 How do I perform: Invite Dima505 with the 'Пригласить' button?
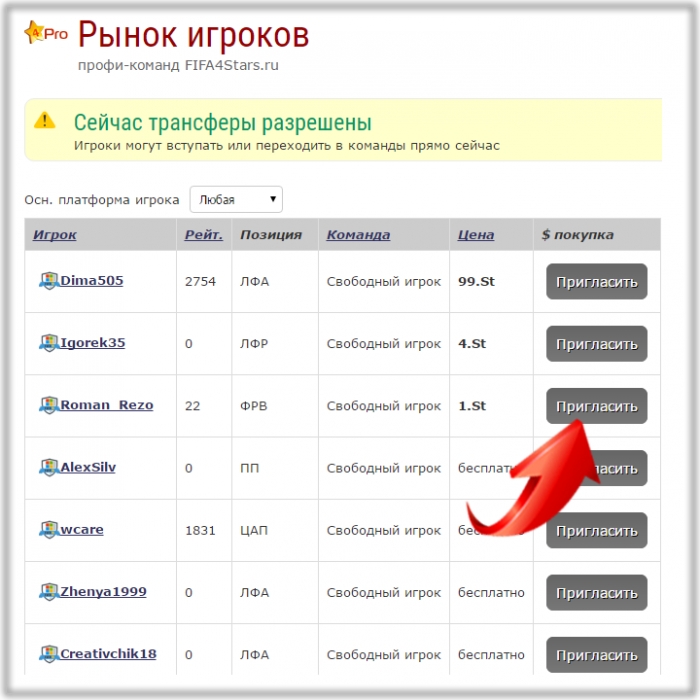(596, 282)
